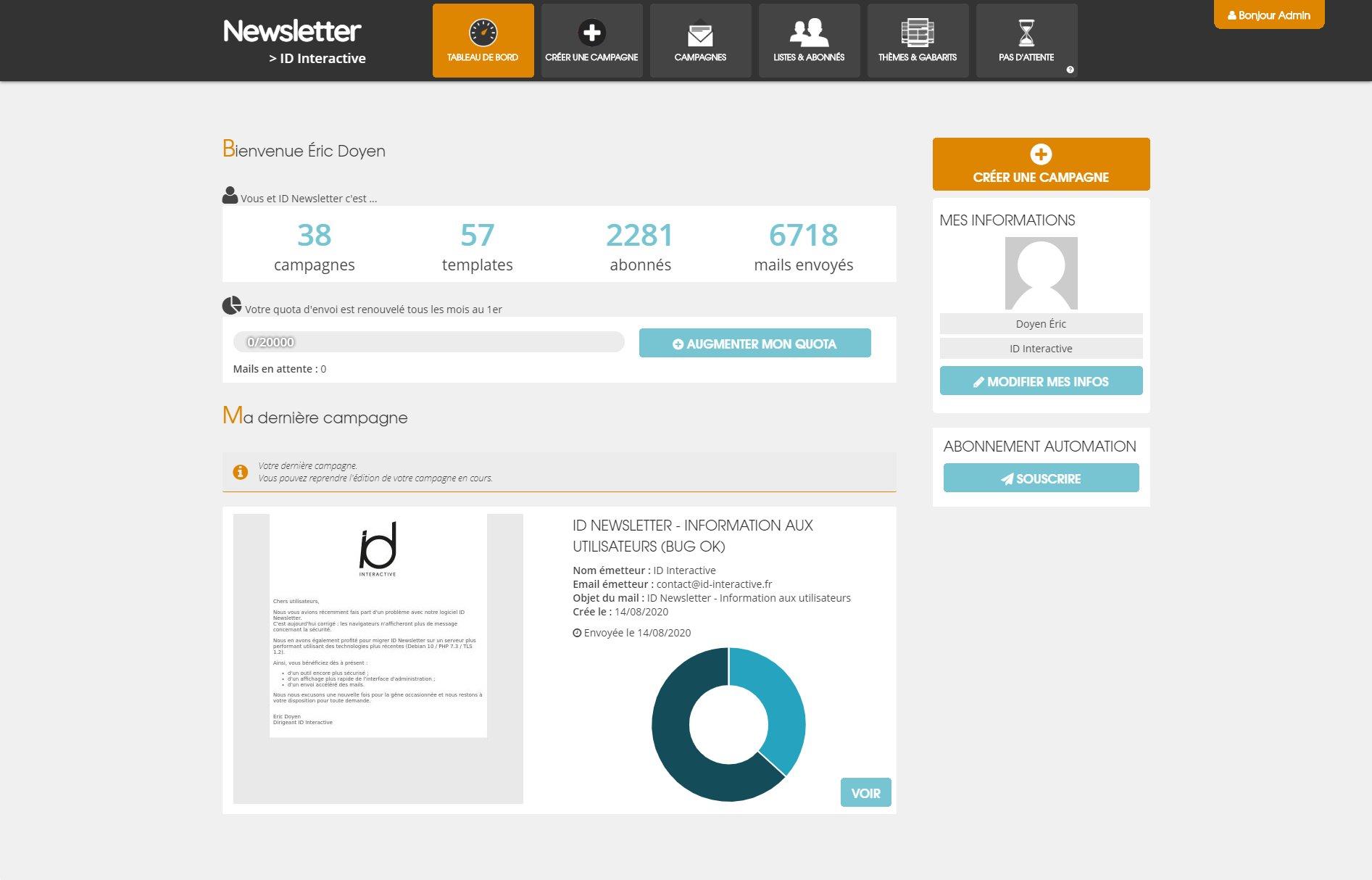Click the quota progress bar 0/20000
Screen dimensions: 1372x880
pyautogui.click(x=428, y=342)
